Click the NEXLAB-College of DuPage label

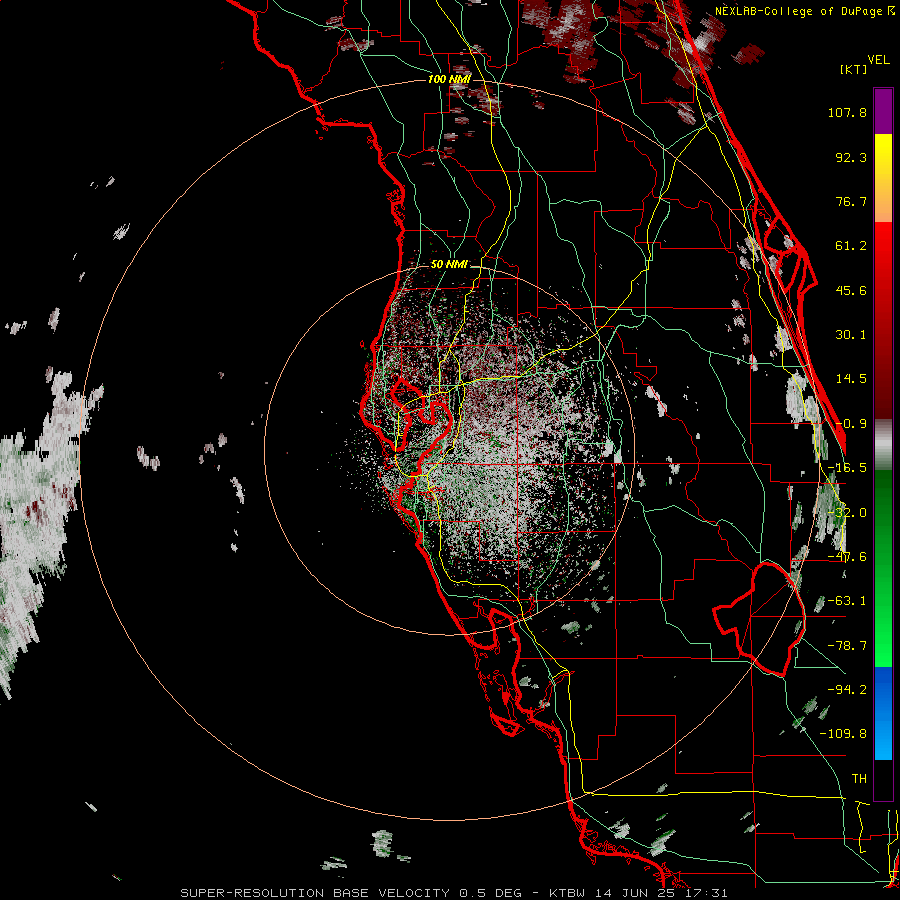click(804, 11)
